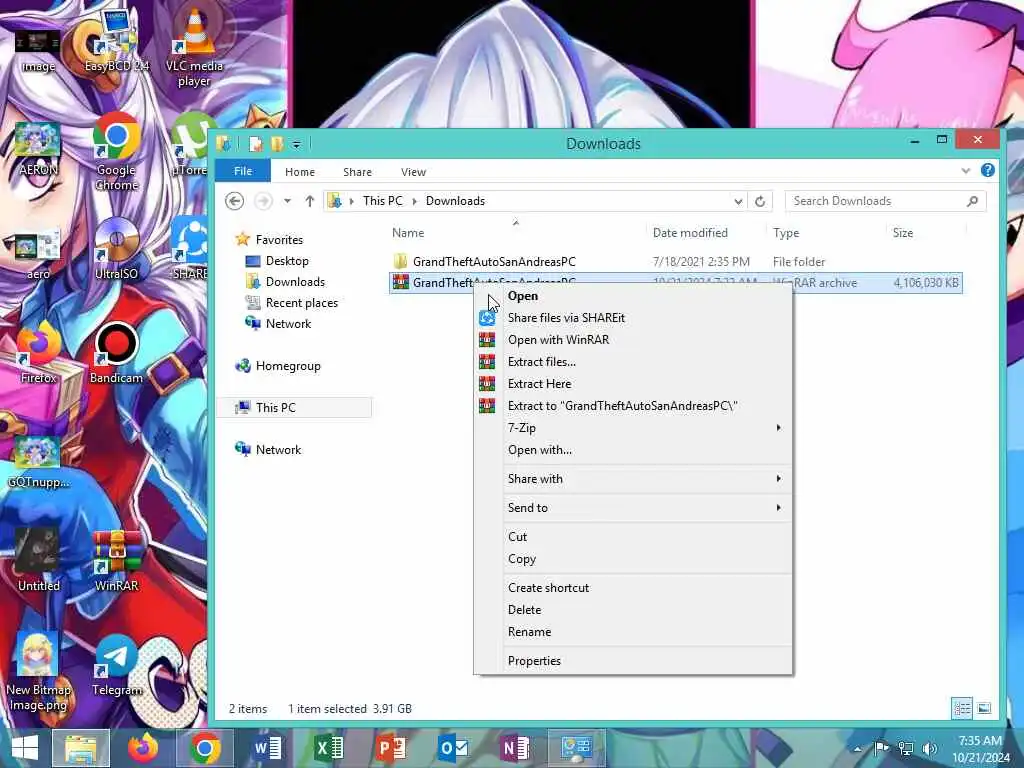
Task: Open the File ribbon tab
Action: coord(243,171)
